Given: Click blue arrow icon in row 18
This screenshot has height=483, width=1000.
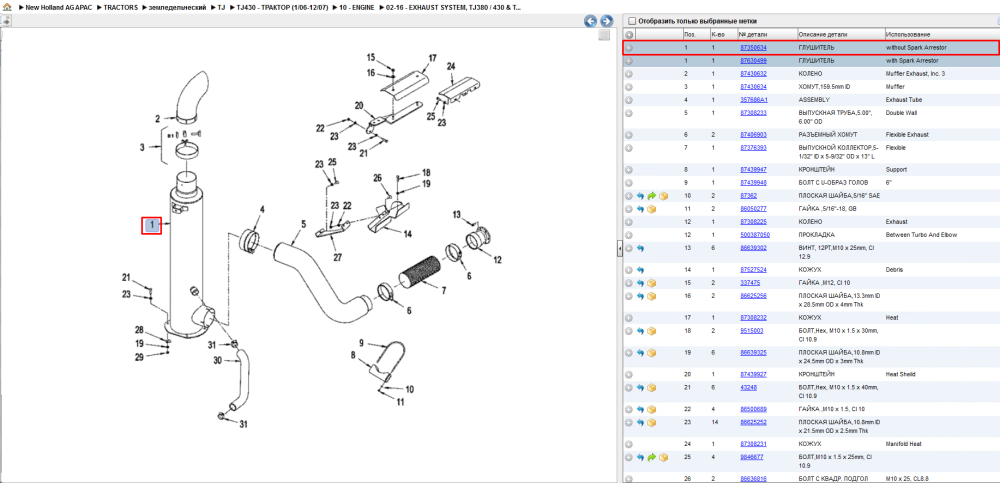Looking at the screenshot, I should click(x=640, y=331).
